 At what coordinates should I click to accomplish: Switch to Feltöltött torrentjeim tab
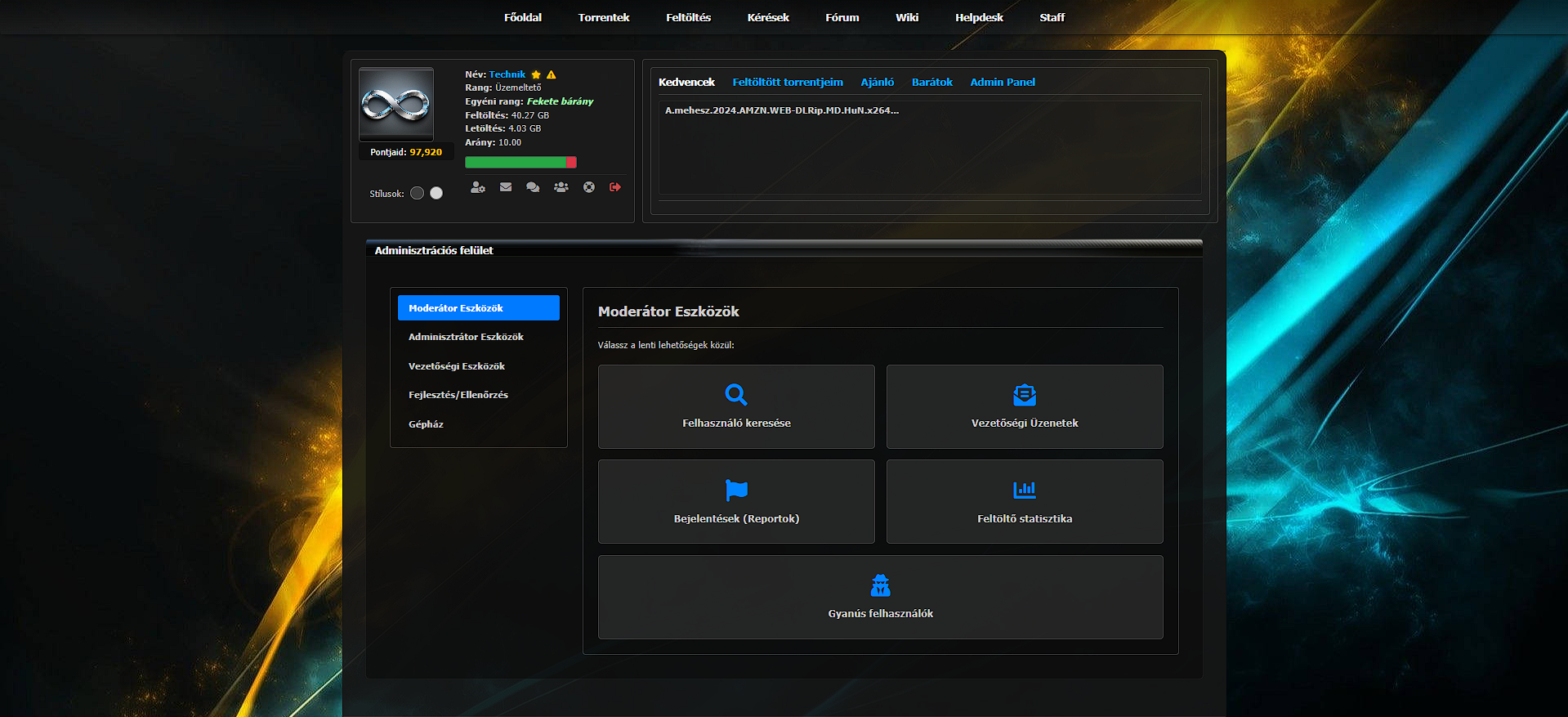788,82
